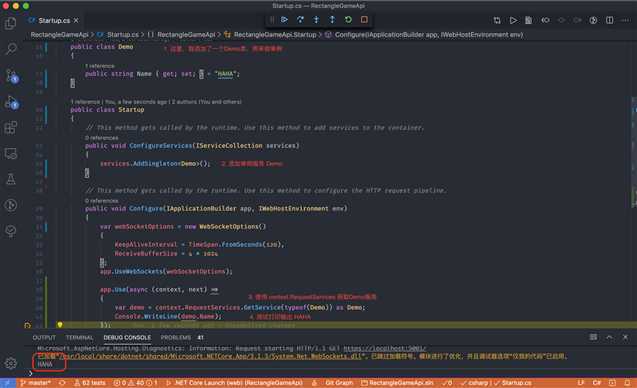Open errors and warnings count in status bar
Image resolution: width=637 pixels, height=388 pixels.
click(x=135, y=383)
